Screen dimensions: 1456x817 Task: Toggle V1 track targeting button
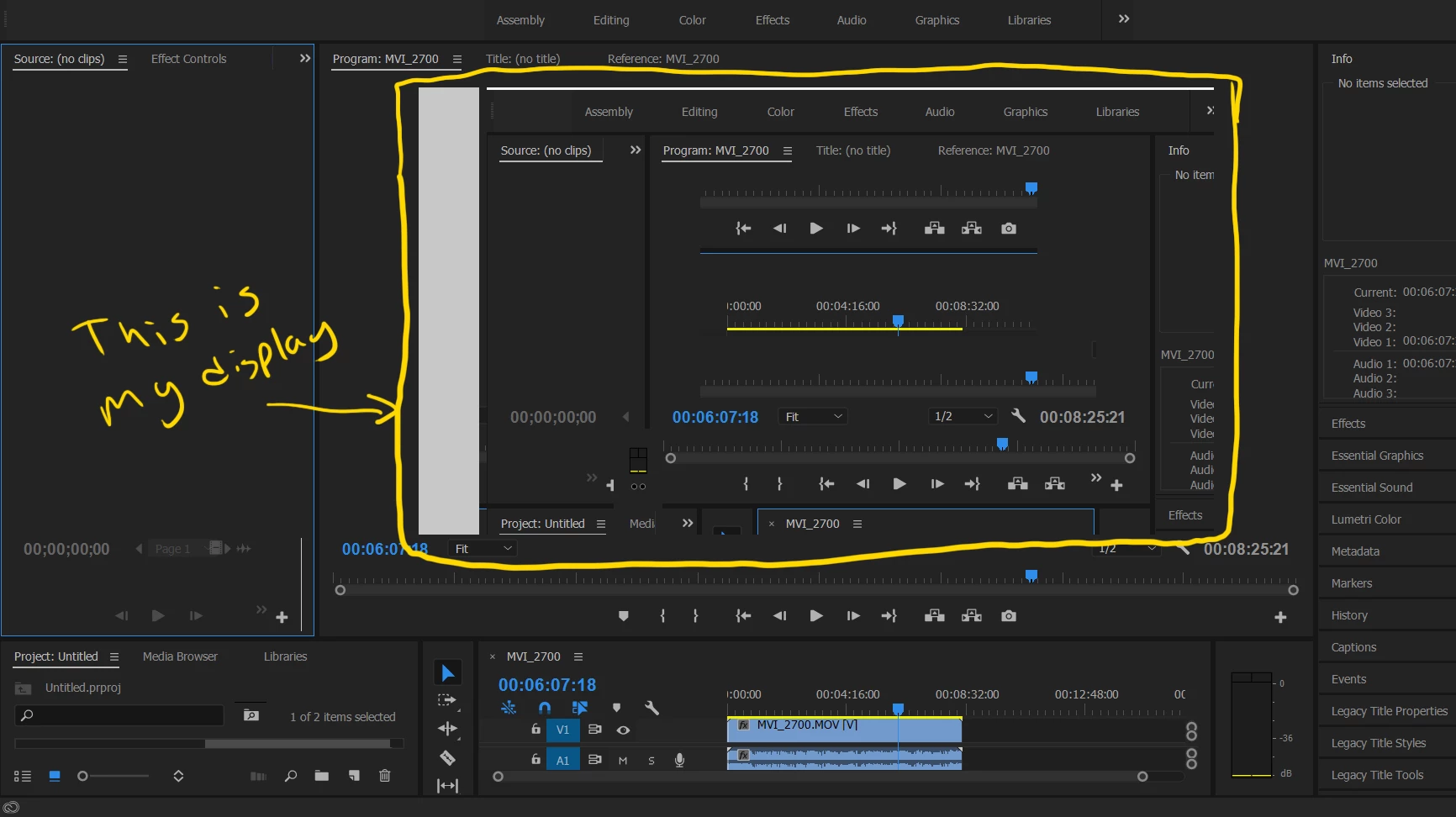point(562,730)
